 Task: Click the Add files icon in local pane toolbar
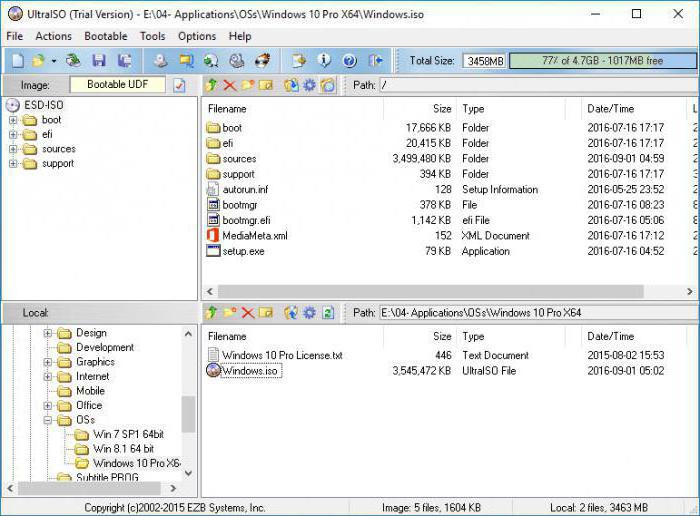291,312
